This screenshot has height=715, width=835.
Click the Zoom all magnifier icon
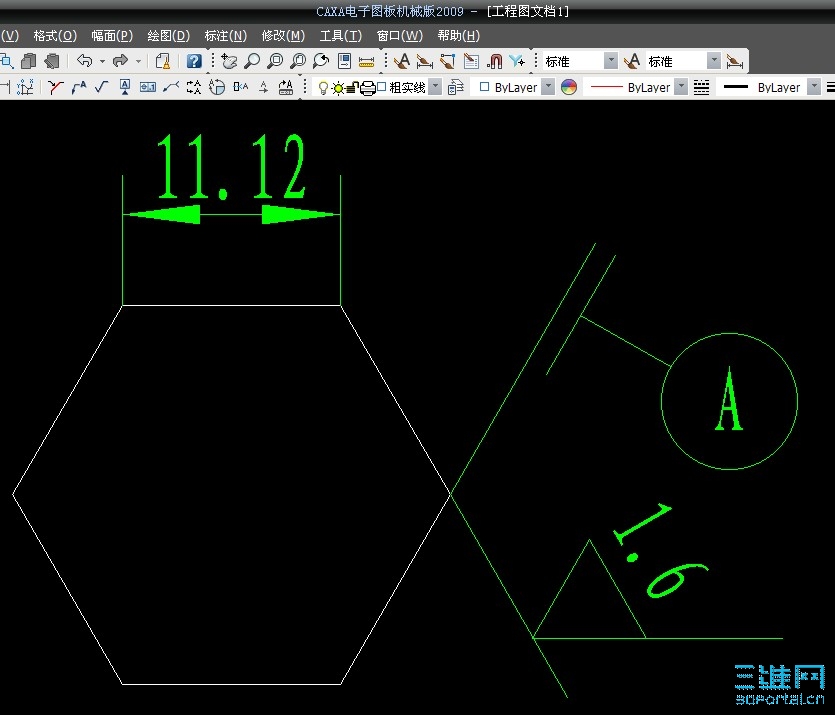298,61
